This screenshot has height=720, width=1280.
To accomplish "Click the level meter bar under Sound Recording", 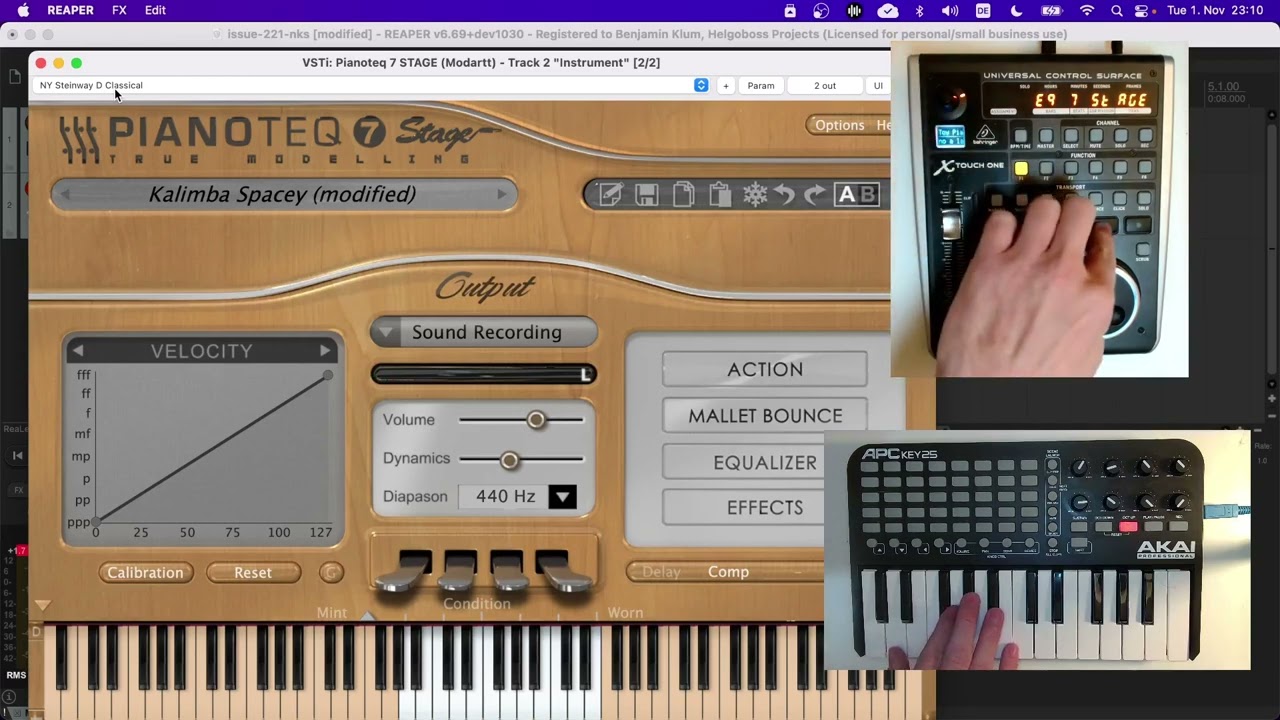I will click(484, 374).
